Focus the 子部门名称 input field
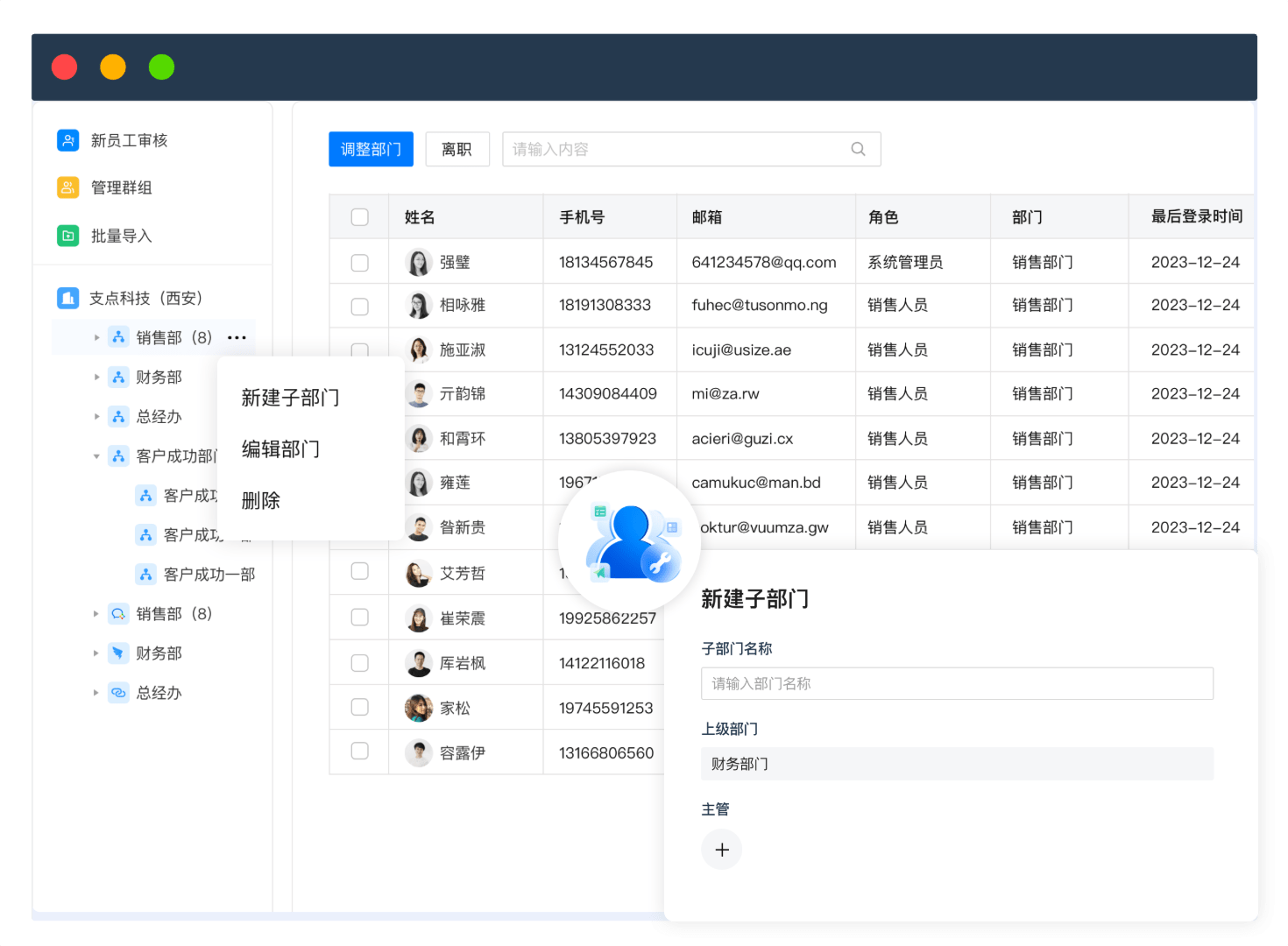Viewport: 1288px width, 946px height. point(956,683)
